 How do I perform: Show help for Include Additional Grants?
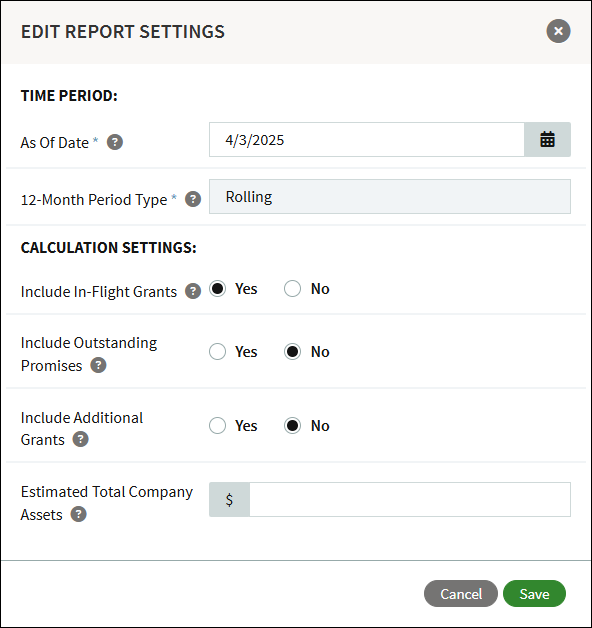81,439
